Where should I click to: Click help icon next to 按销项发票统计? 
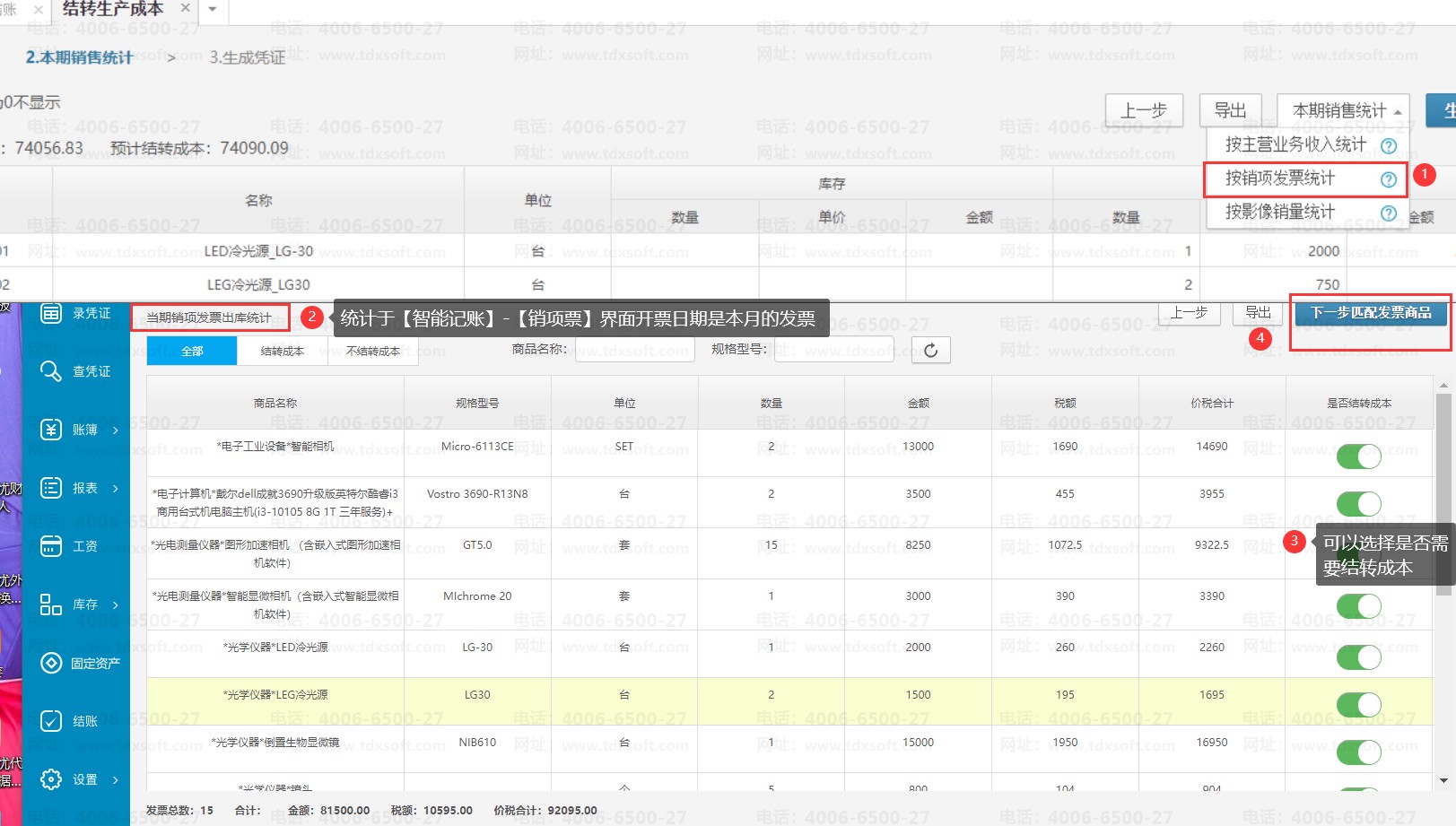pyautogui.click(x=1388, y=179)
